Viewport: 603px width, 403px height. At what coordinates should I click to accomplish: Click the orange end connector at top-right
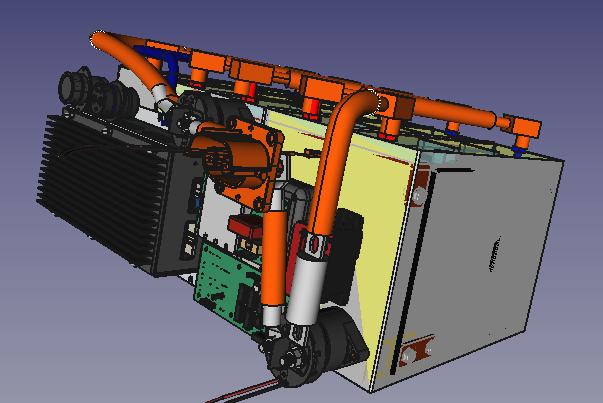[x=523, y=128]
